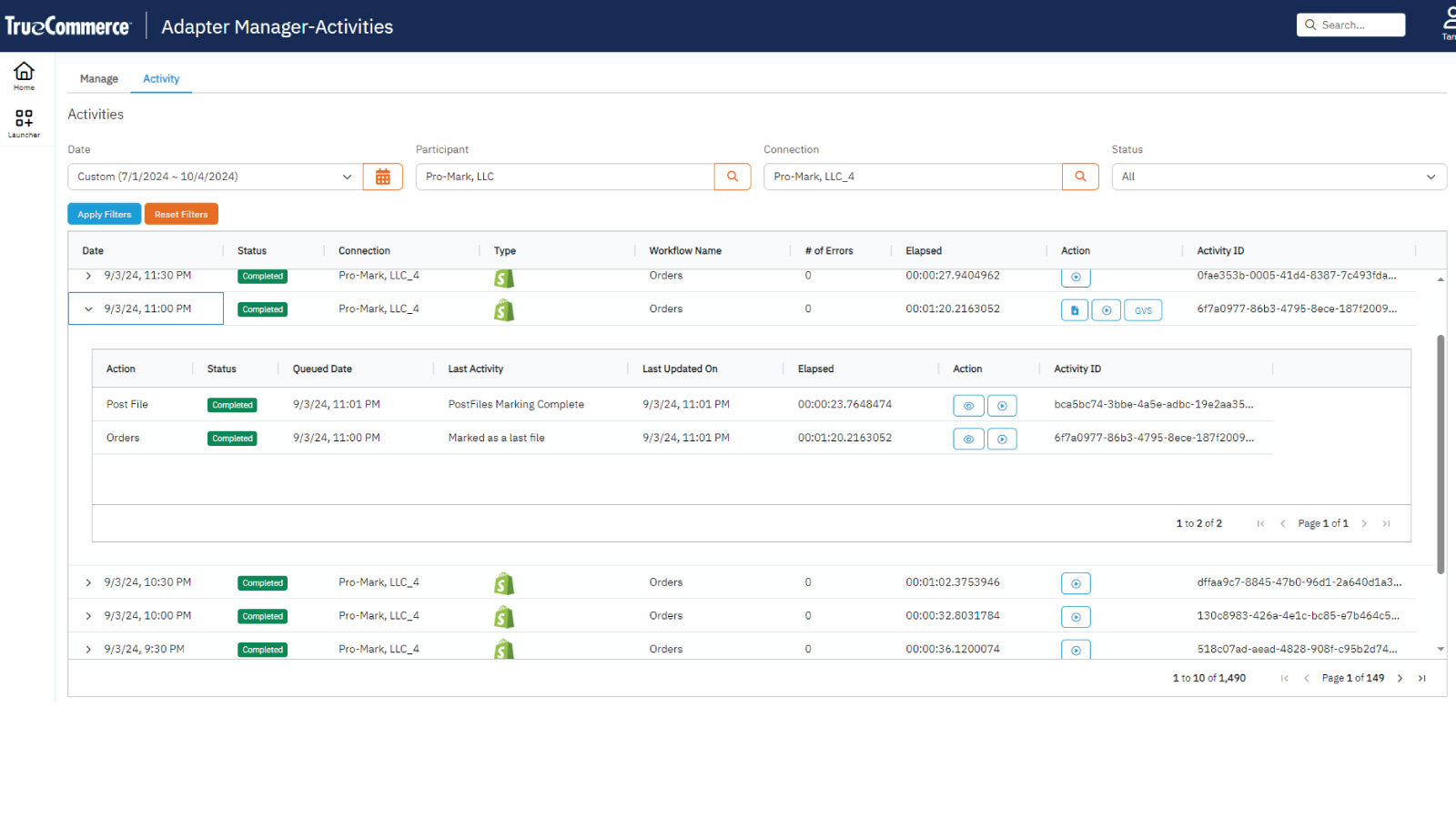Sort sub-table by Queued Date header
The image size is (1456, 819).
322,369
